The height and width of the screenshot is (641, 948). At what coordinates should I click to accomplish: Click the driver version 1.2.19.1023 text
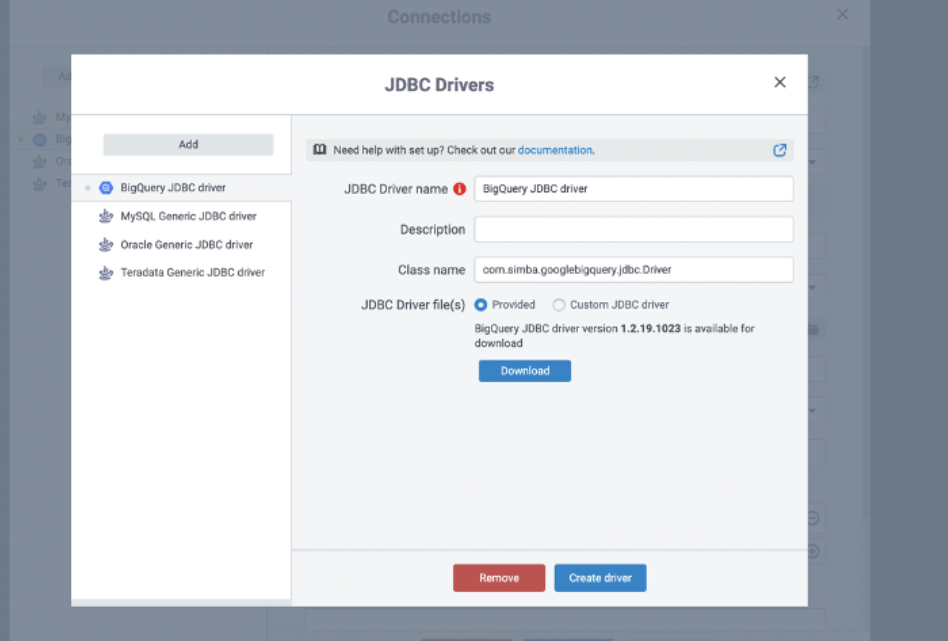pos(651,328)
